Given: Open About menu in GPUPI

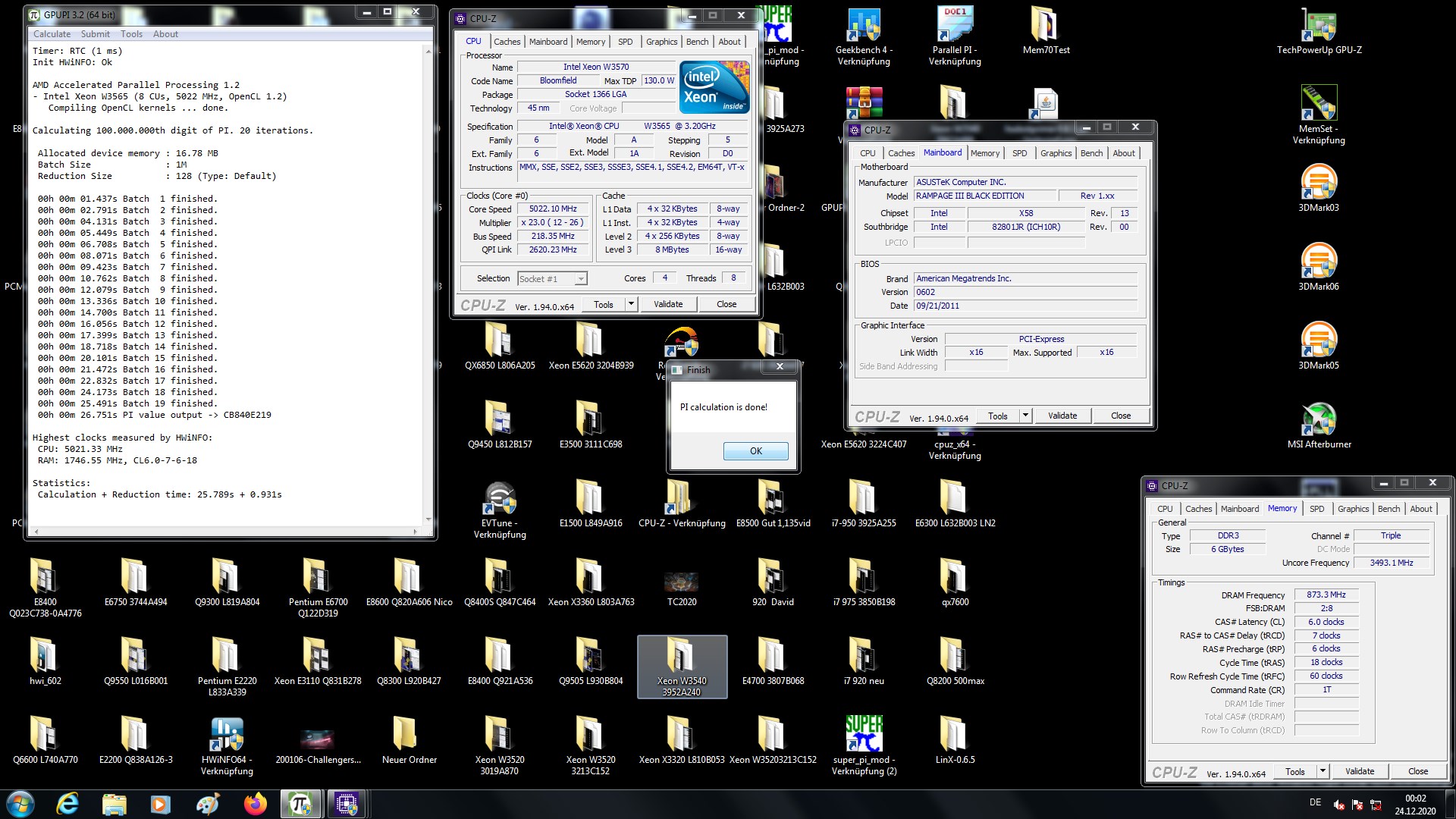Looking at the screenshot, I should click(165, 34).
